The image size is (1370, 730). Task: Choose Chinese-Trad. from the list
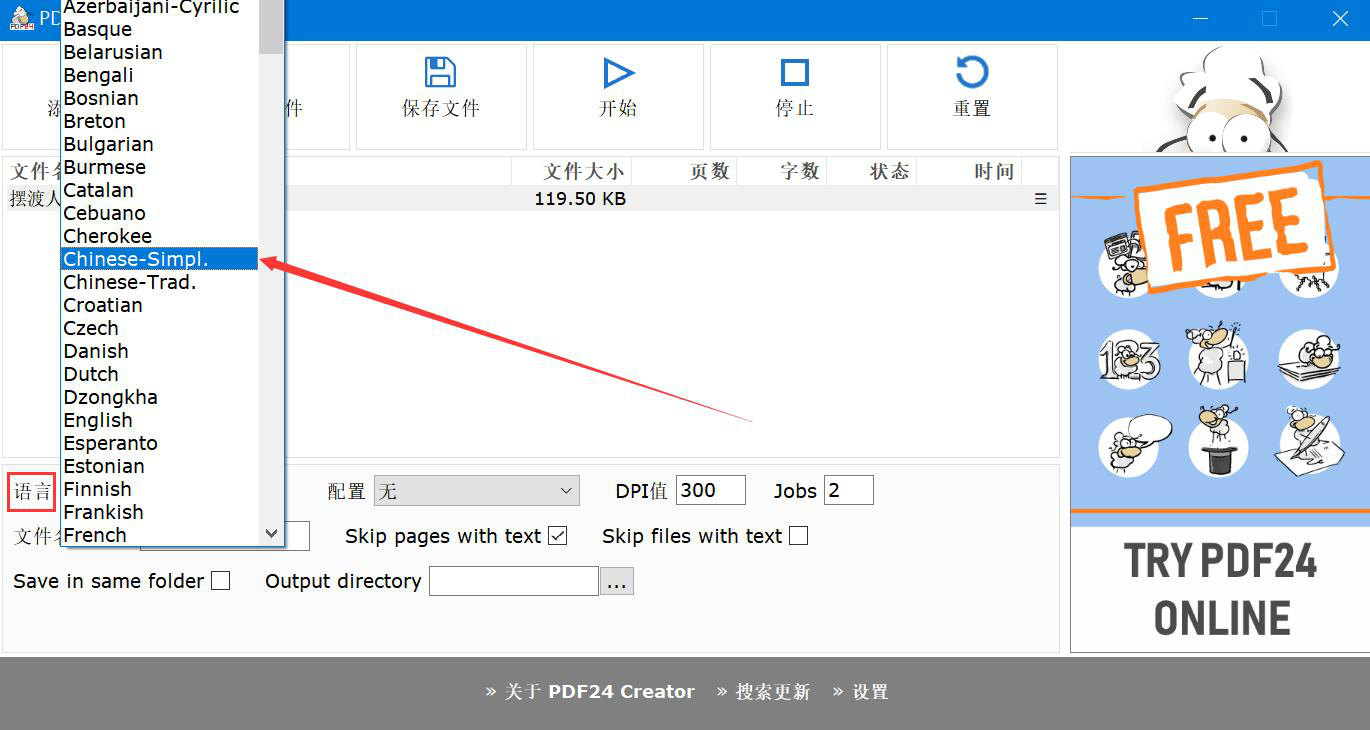tap(160, 282)
